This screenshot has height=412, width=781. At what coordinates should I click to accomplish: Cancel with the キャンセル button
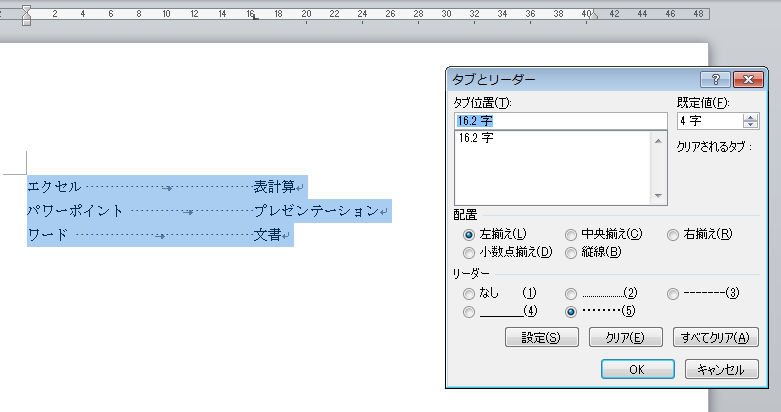click(721, 369)
